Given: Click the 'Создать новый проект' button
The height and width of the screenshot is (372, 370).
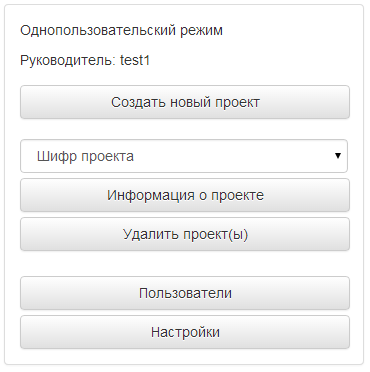Looking at the screenshot, I should (185, 102).
